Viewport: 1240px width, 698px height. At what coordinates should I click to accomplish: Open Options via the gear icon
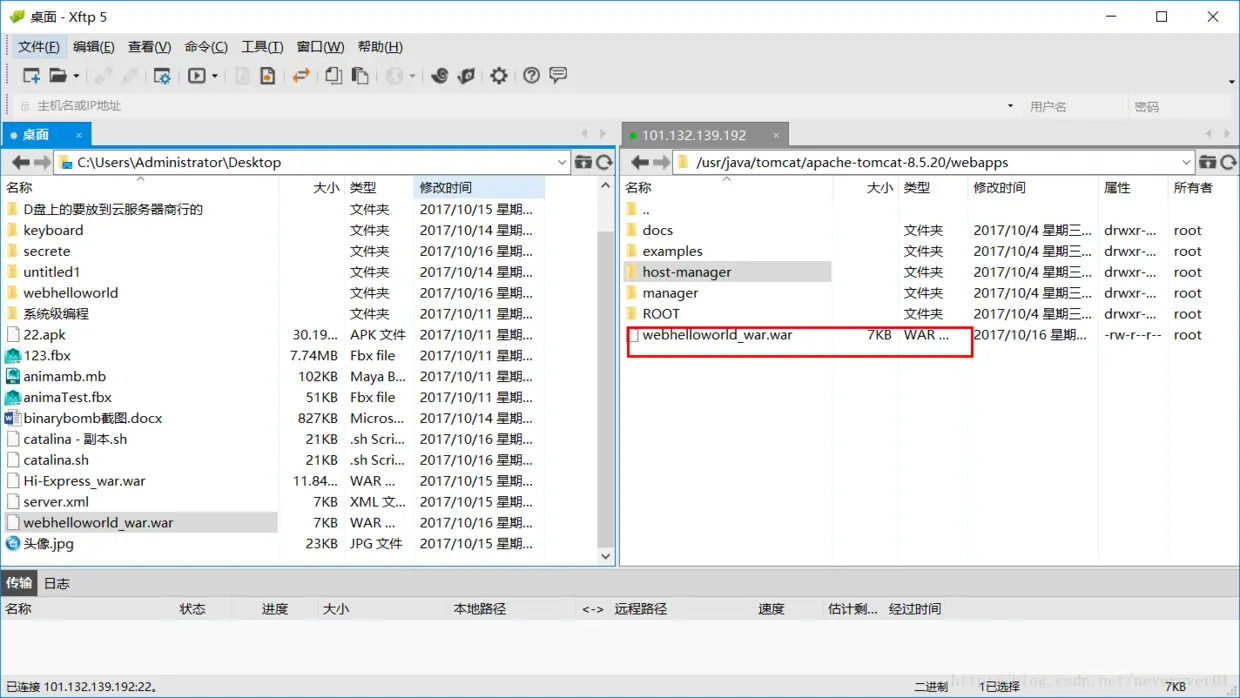tap(499, 76)
